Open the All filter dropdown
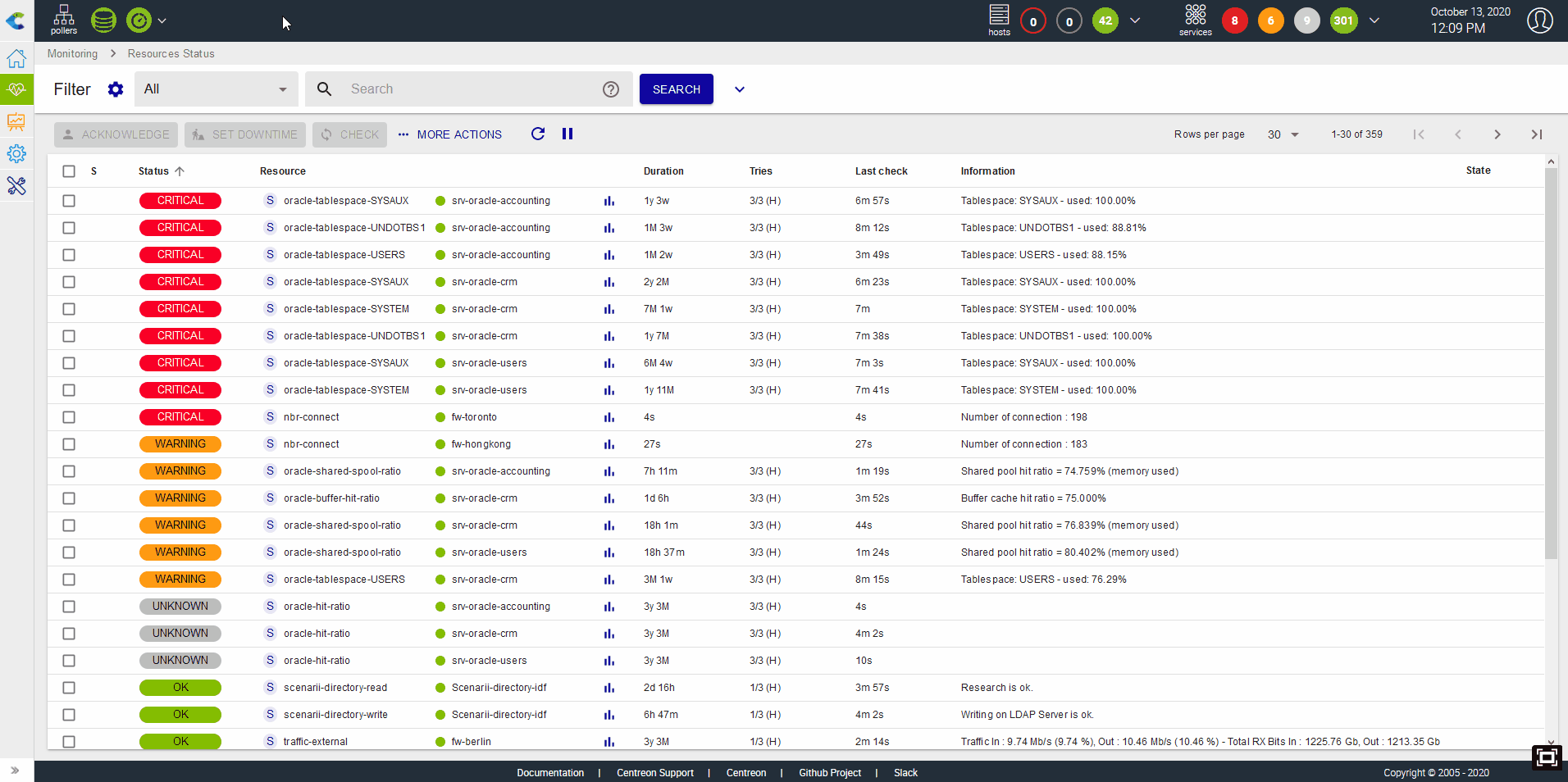The image size is (1568, 782). [216, 89]
